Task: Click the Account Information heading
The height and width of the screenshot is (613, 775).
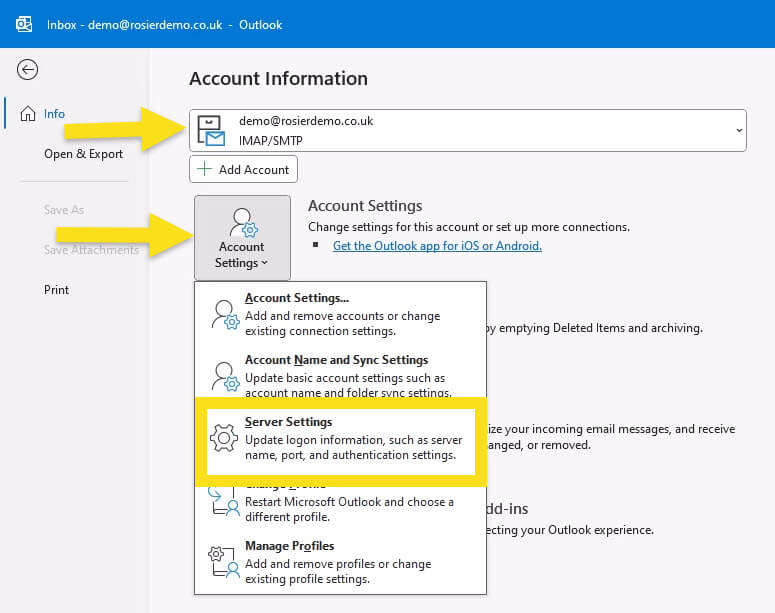Action: (x=279, y=79)
